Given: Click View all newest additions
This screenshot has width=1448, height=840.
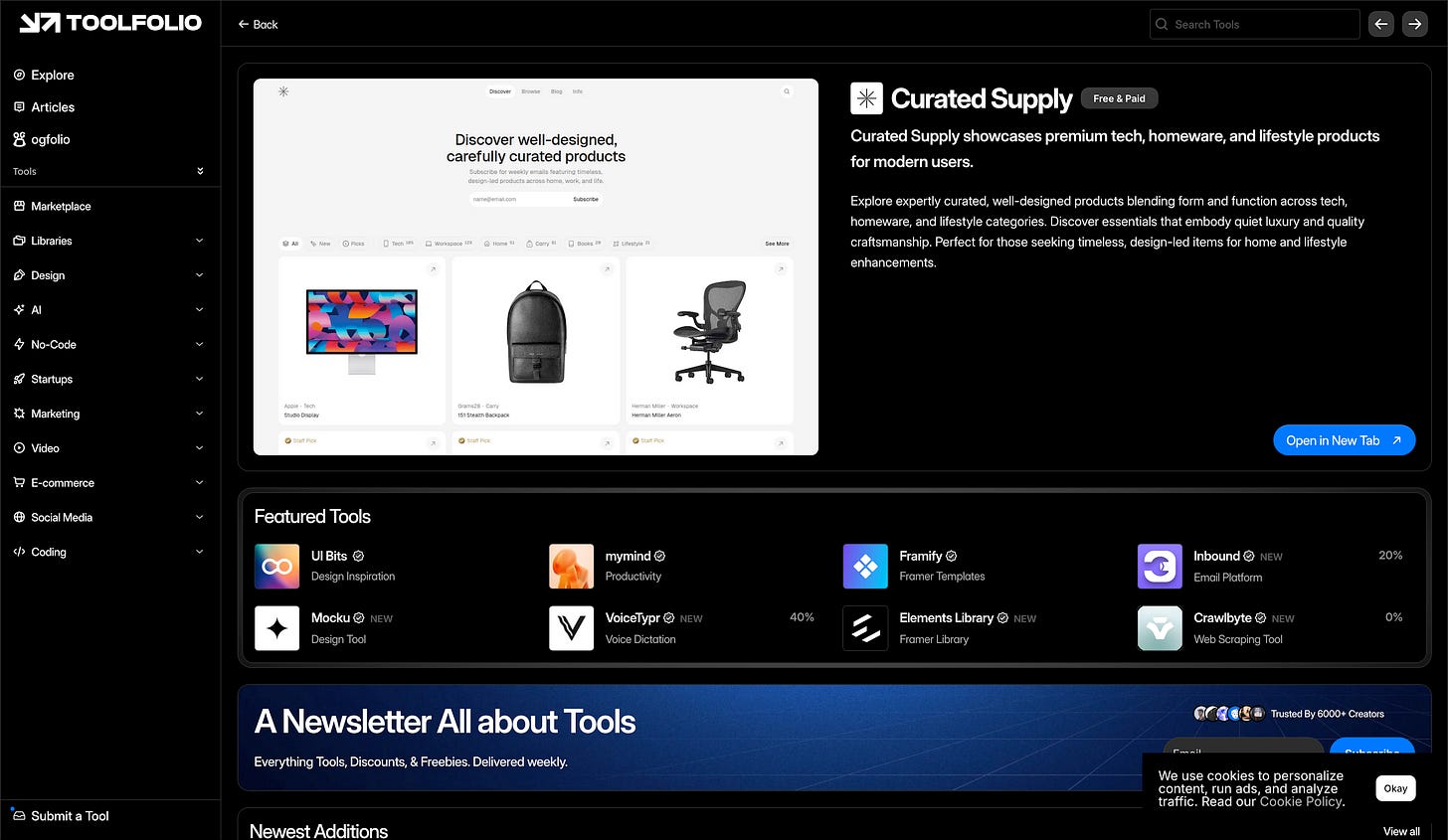Looking at the screenshot, I should [x=1401, y=831].
